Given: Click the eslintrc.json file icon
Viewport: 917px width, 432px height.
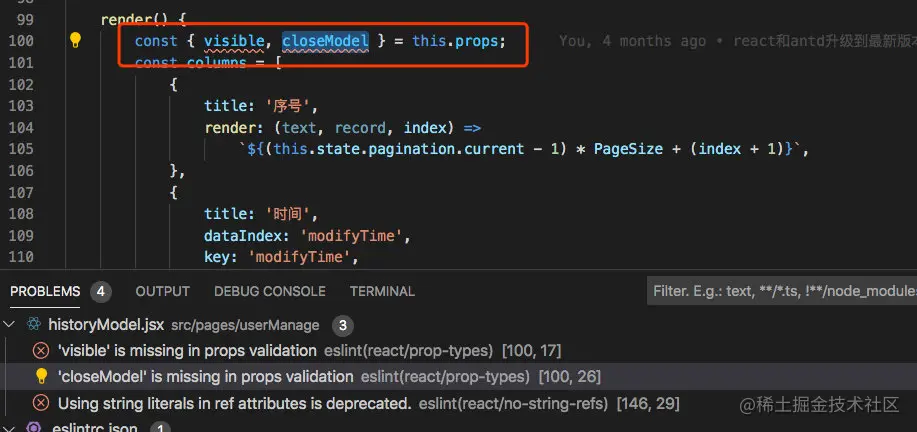Looking at the screenshot, I should [34, 428].
